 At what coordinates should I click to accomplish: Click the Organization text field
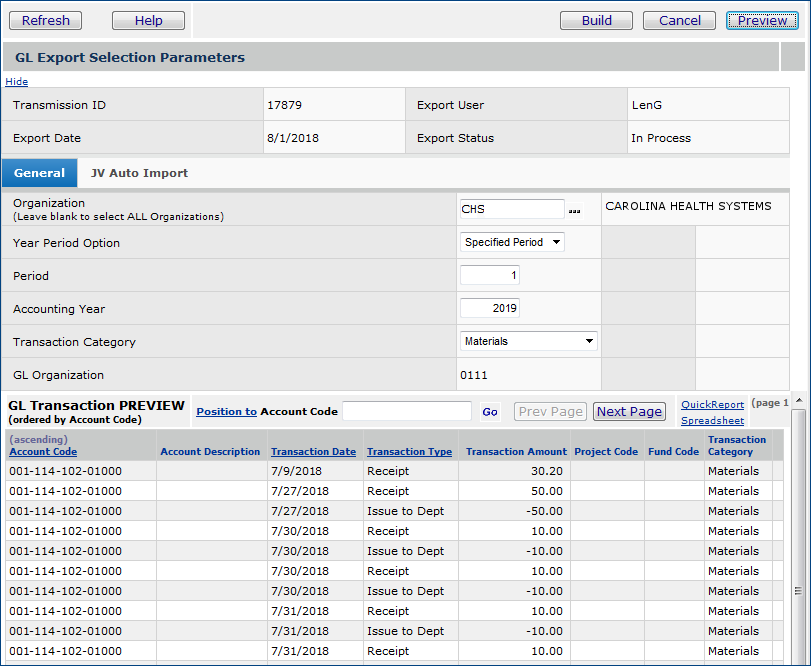click(x=512, y=209)
